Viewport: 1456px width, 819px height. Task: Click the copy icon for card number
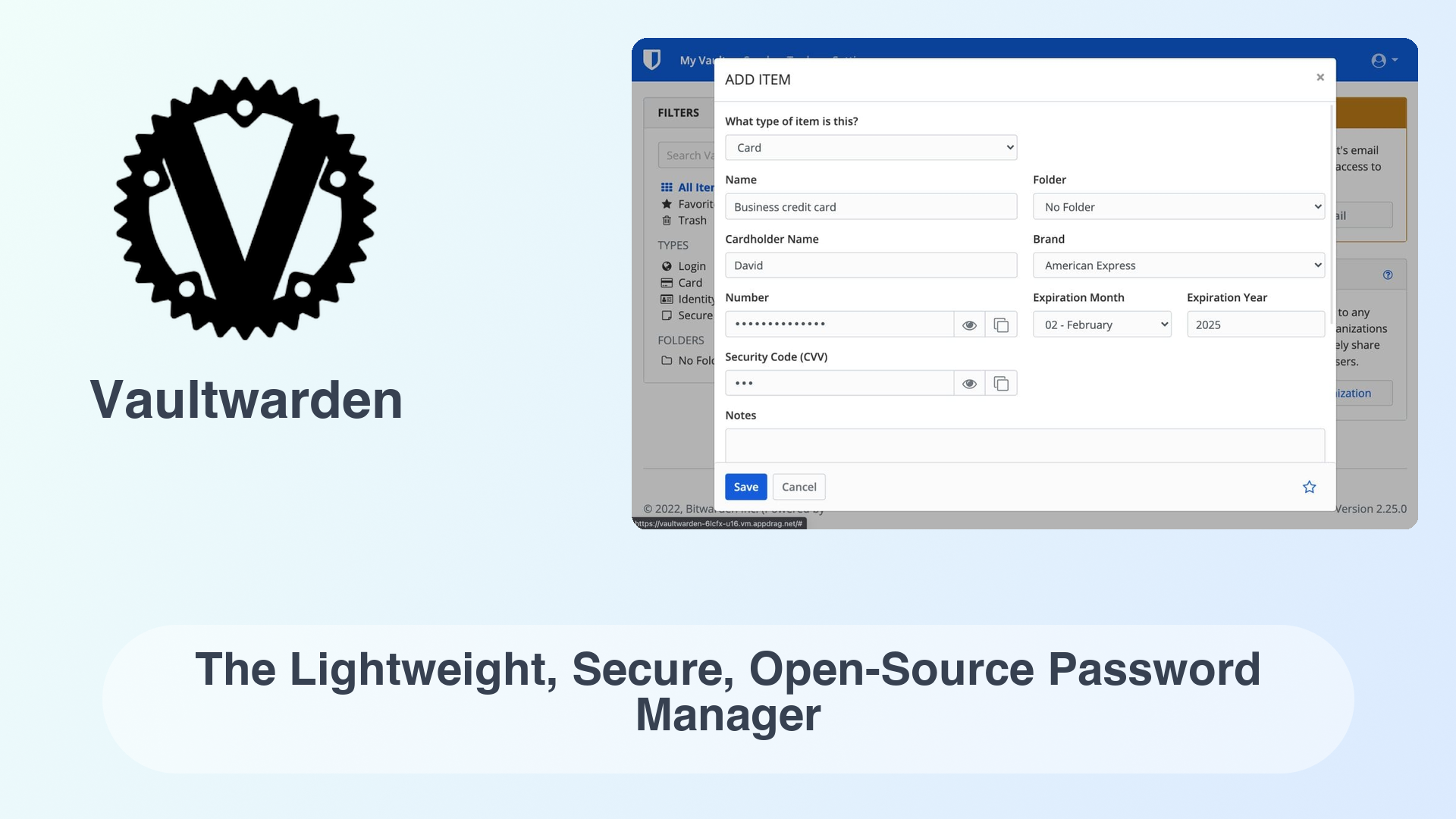[1000, 324]
